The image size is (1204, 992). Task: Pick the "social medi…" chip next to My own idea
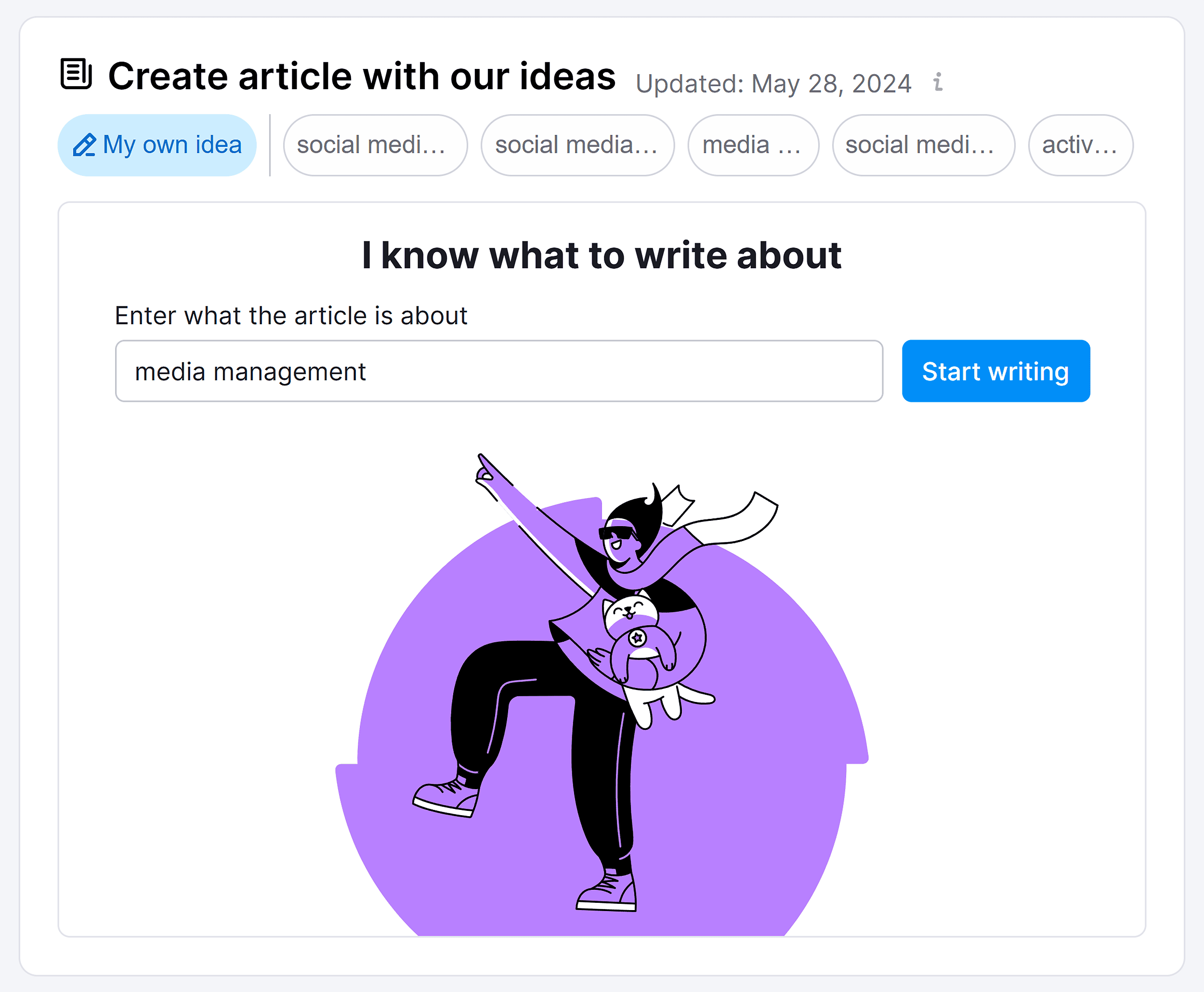point(375,145)
